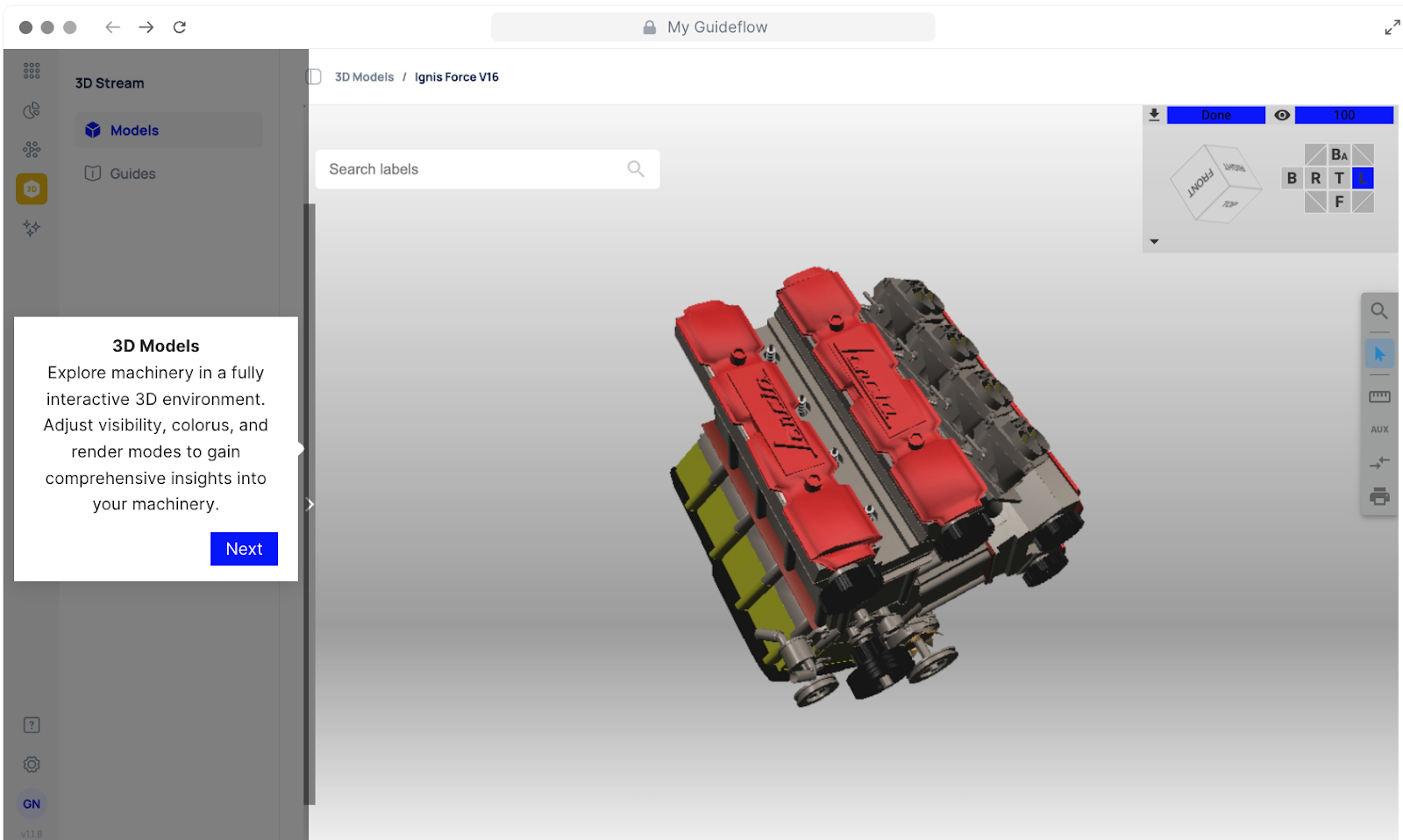The width and height of the screenshot is (1403, 840).
Task: Select the viewer zoom magnifier tool
Action: [1379, 311]
